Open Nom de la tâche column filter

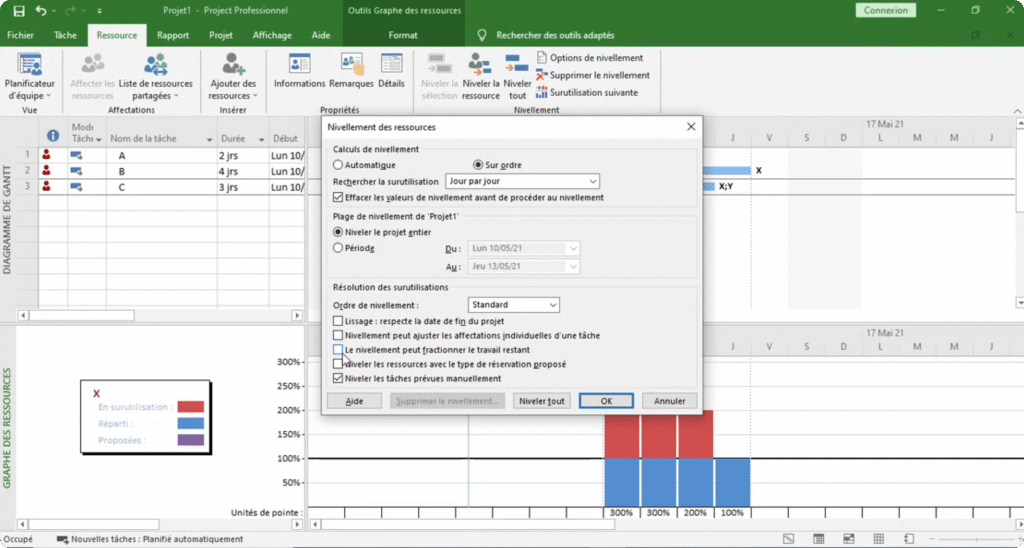coord(209,139)
